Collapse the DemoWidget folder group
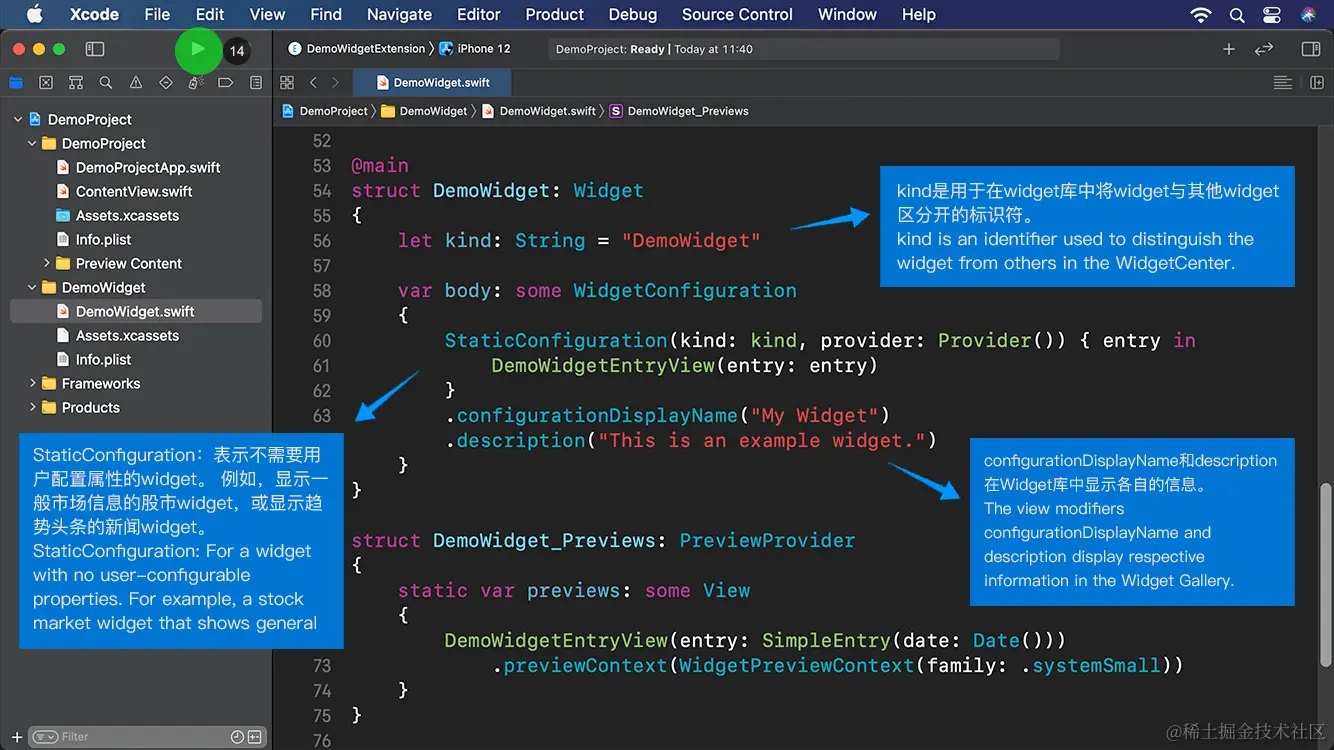This screenshot has height=750, width=1334. (x=32, y=287)
